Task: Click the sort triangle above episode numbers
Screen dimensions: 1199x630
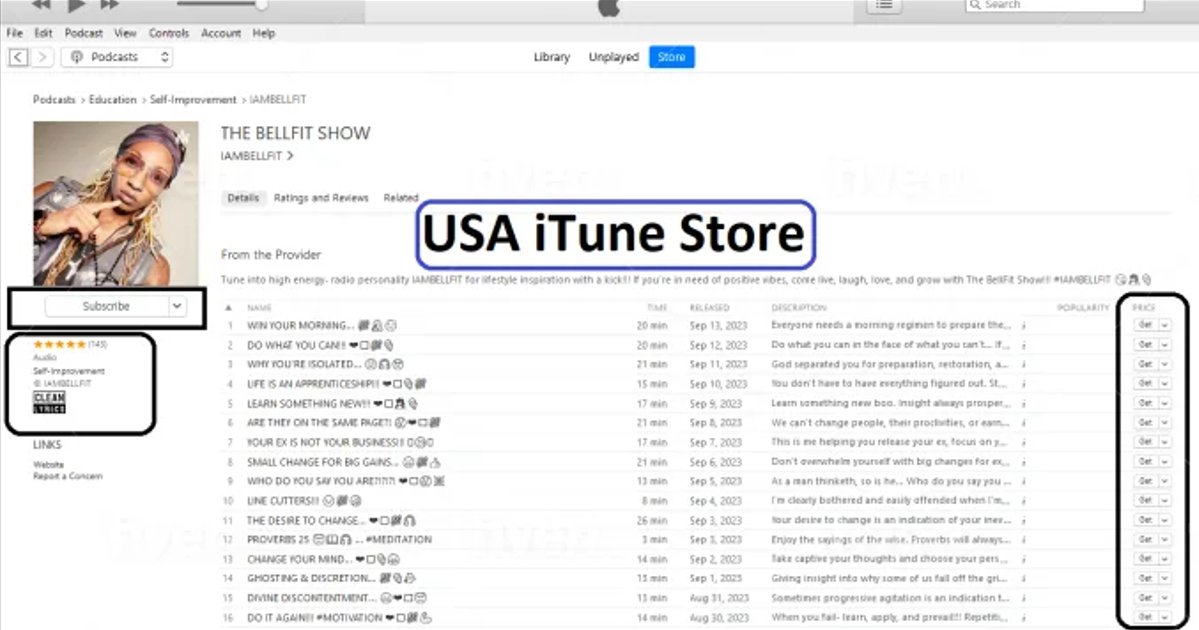Action: point(228,307)
